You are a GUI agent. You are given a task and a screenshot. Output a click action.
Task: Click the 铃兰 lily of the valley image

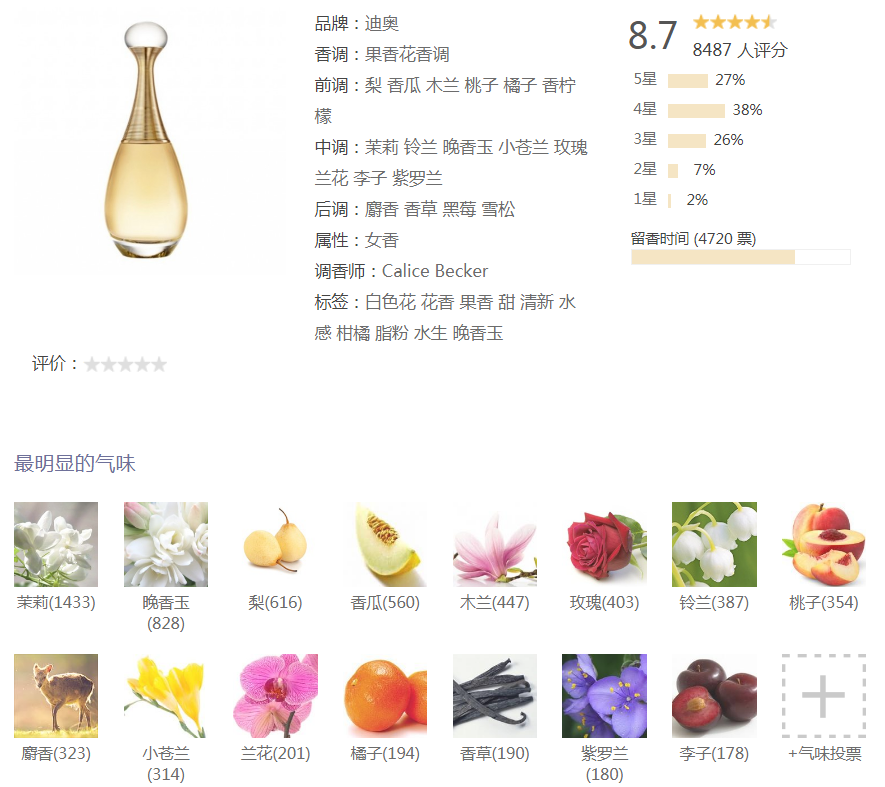point(714,544)
